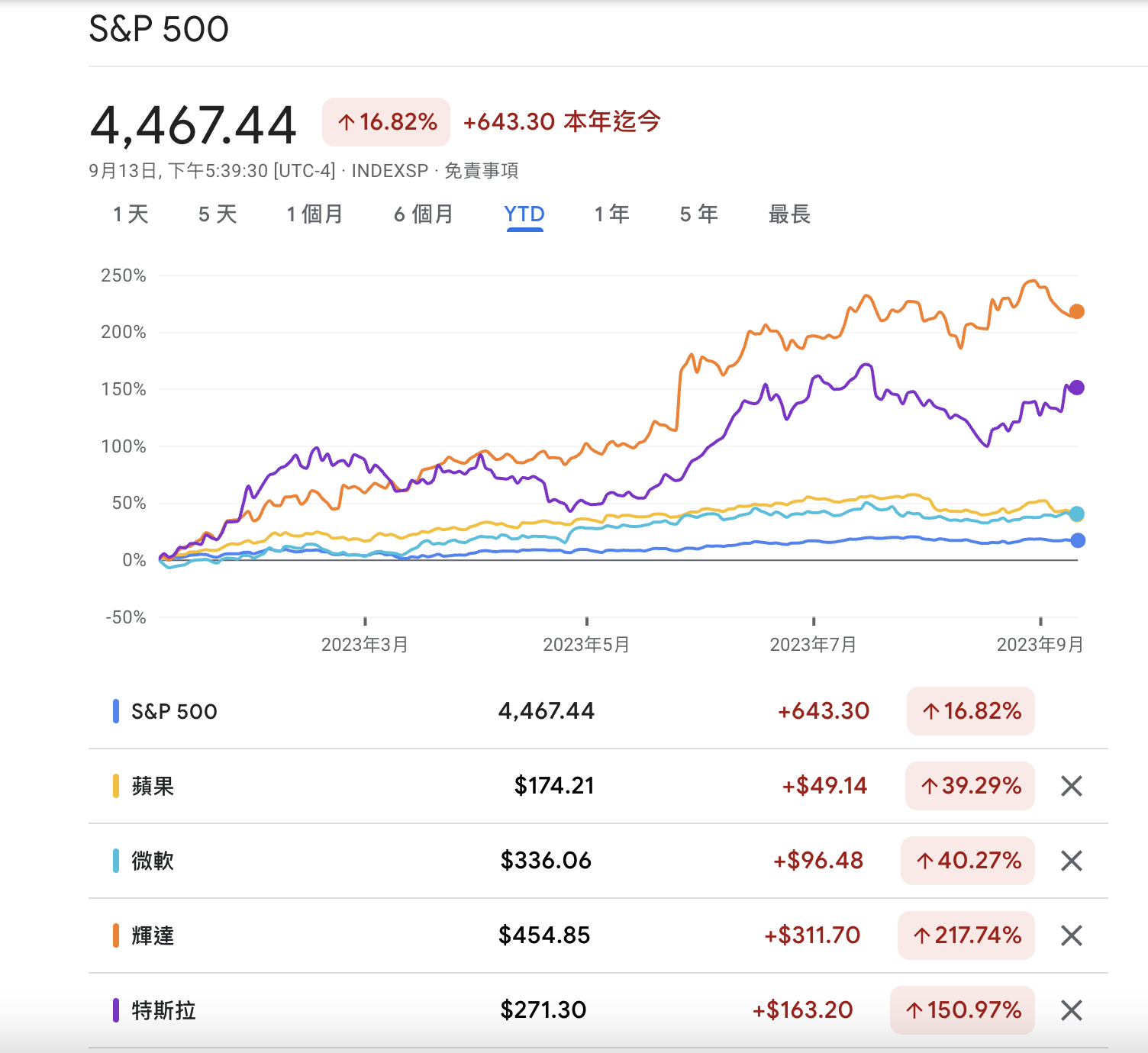
Task: Click the 2023年7月 axis label
Action: 814,645
